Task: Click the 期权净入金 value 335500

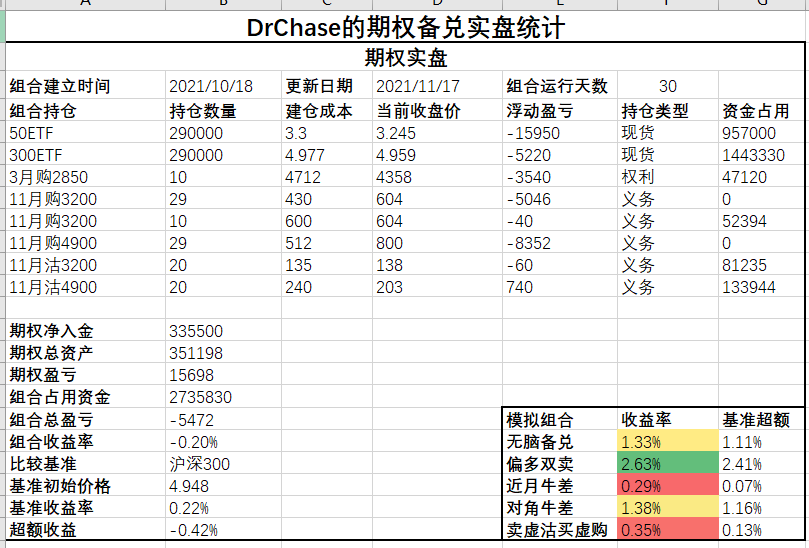Action: point(223,331)
